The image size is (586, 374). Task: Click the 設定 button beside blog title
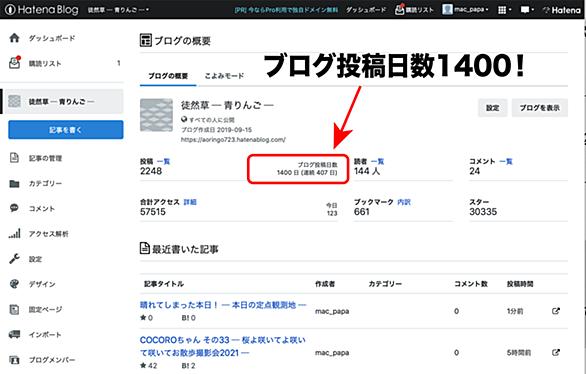(x=492, y=108)
